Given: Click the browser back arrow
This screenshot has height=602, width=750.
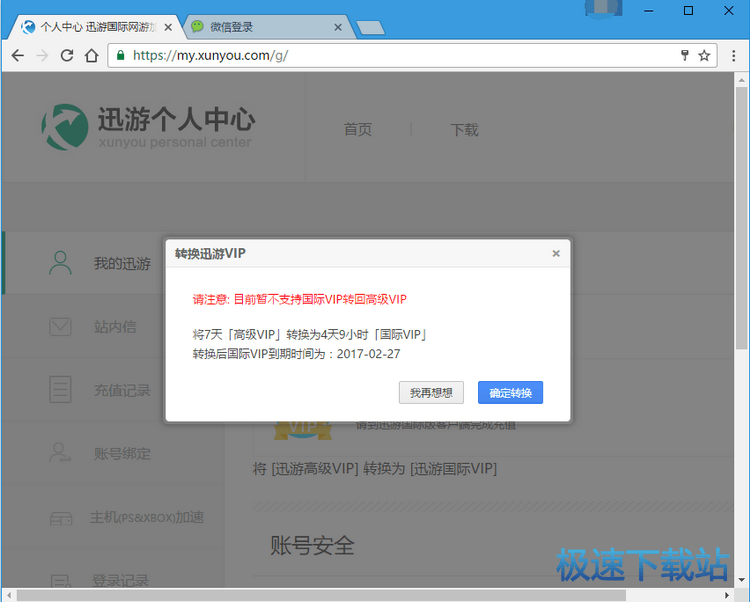Looking at the screenshot, I should click(18, 55).
